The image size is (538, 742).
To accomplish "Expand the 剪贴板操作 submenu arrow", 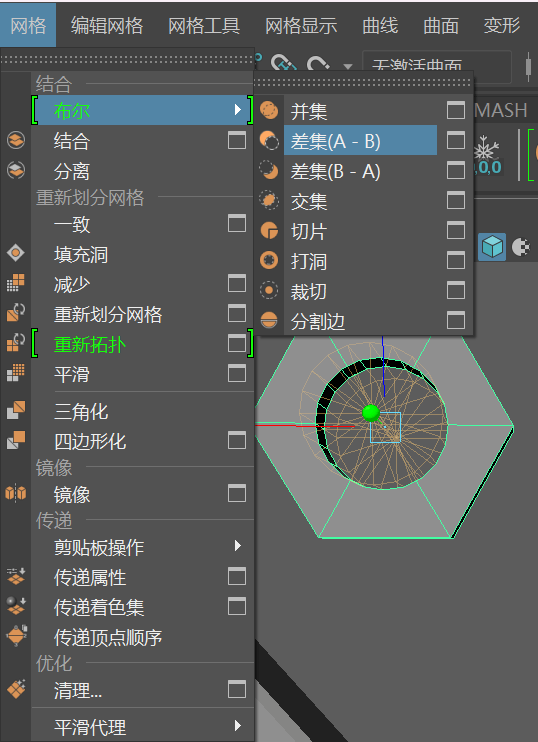I will coord(238,546).
